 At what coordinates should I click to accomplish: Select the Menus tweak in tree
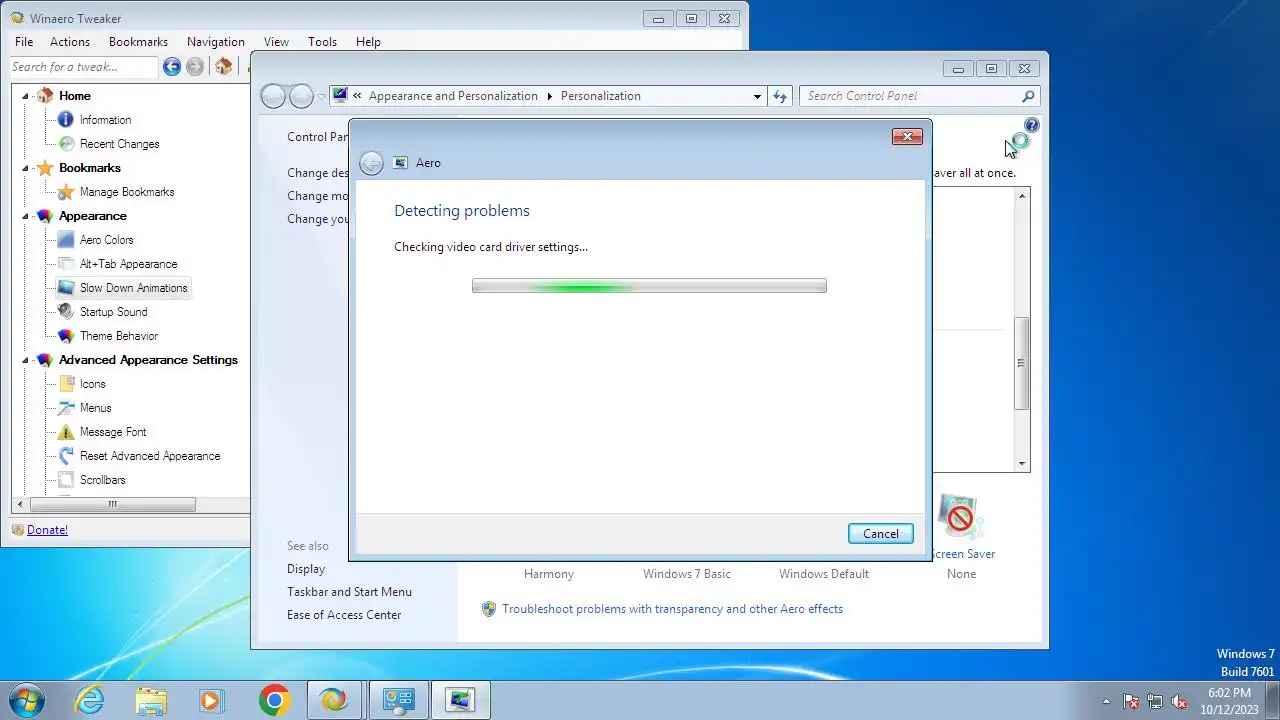coord(95,408)
